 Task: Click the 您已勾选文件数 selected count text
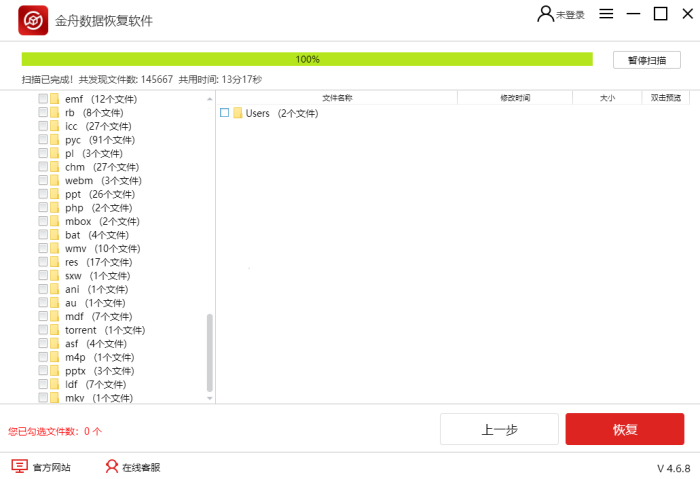click(55, 431)
